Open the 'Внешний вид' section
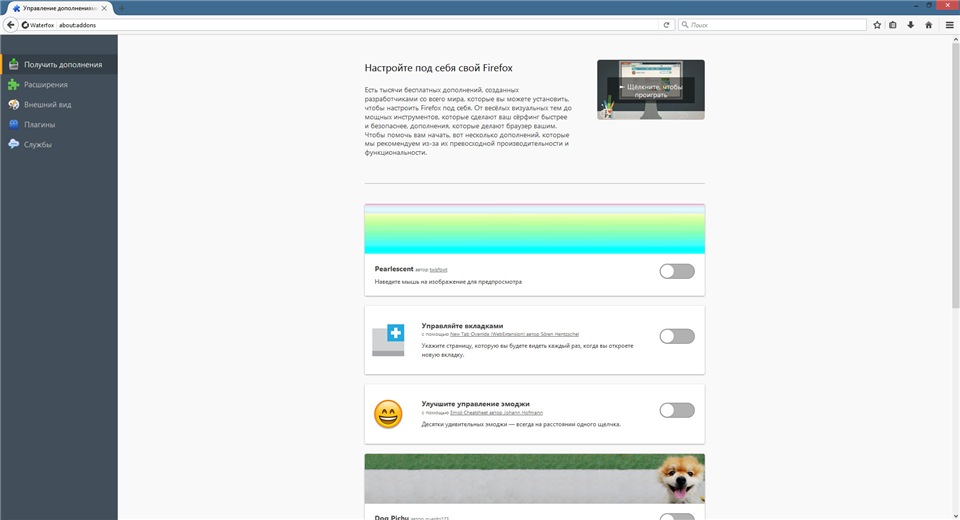The height and width of the screenshot is (520, 960). pos(59,105)
